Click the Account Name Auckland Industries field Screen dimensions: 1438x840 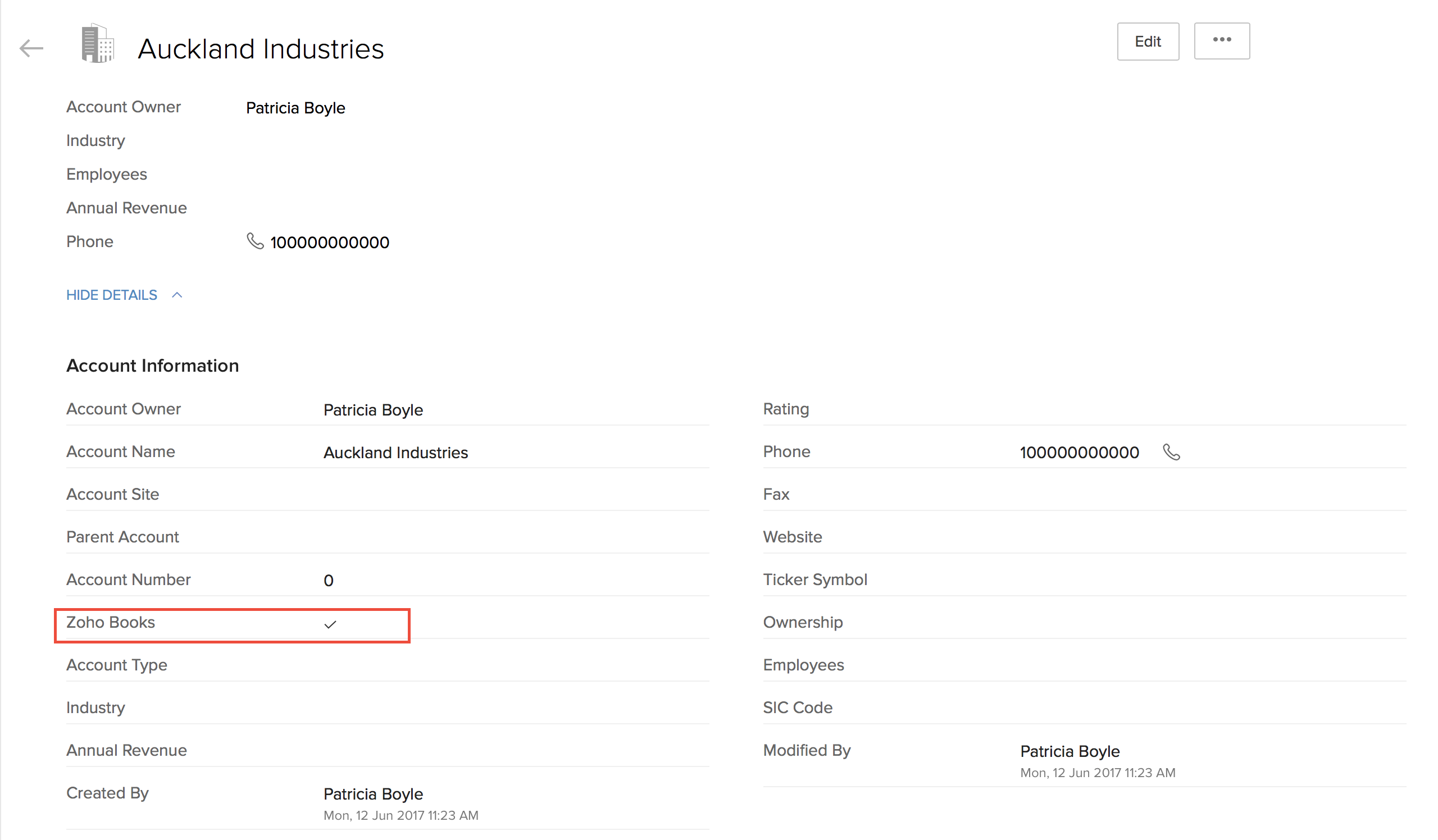[x=395, y=452]
